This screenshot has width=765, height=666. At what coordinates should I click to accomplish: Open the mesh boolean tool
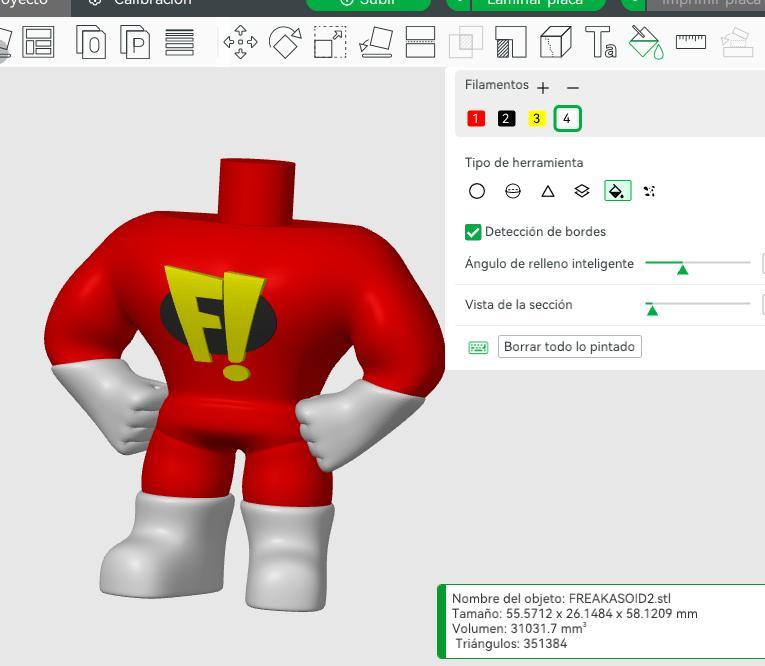465,42
